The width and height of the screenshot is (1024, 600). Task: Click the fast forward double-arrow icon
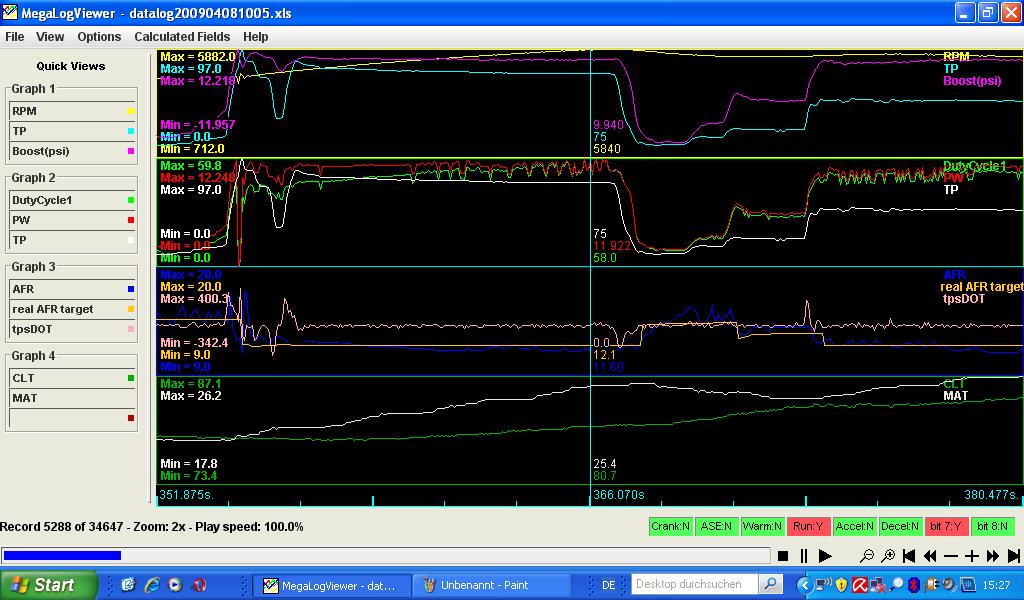(993, 556)
